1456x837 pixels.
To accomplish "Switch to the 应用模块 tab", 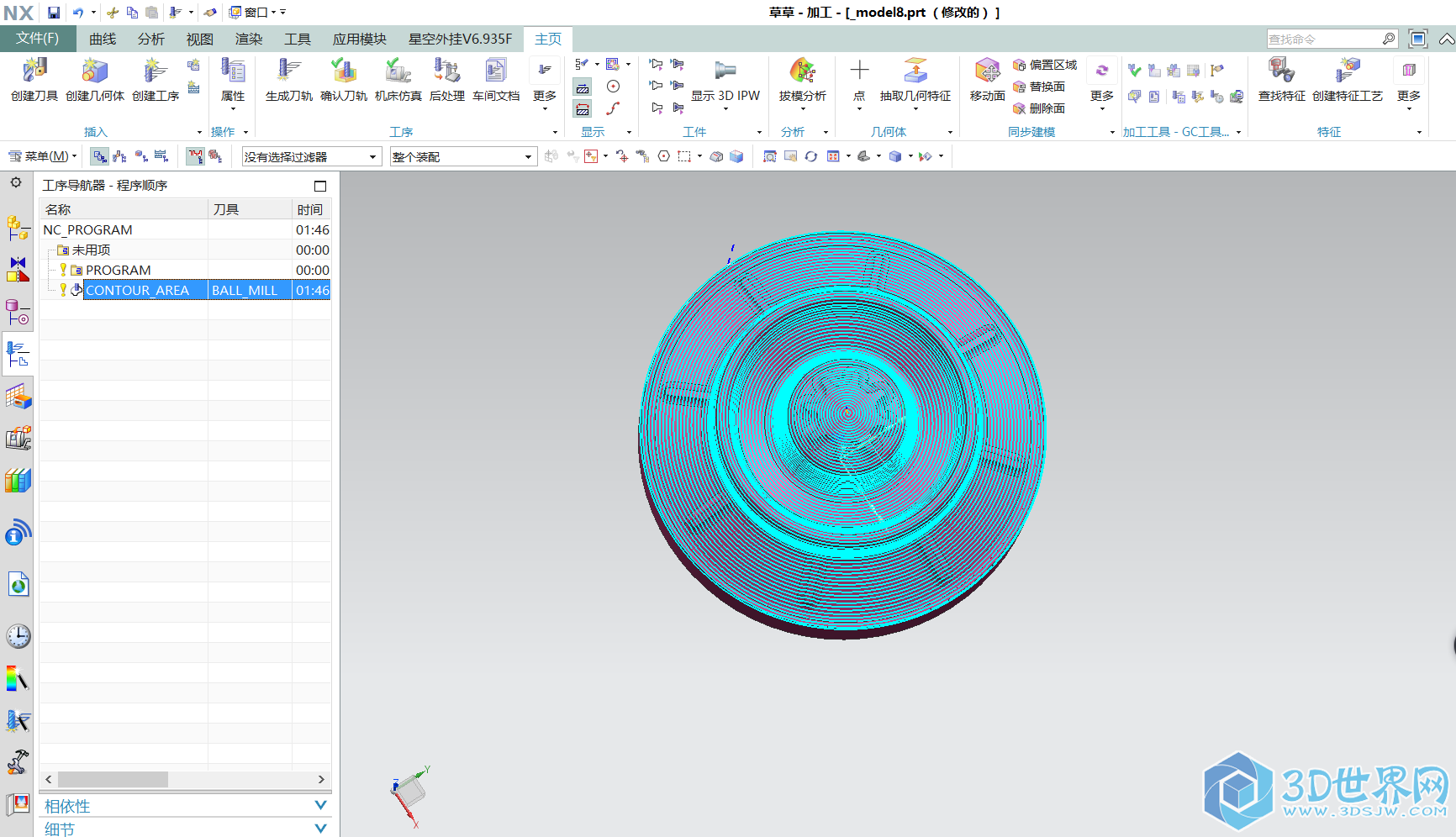I will 359,39.
